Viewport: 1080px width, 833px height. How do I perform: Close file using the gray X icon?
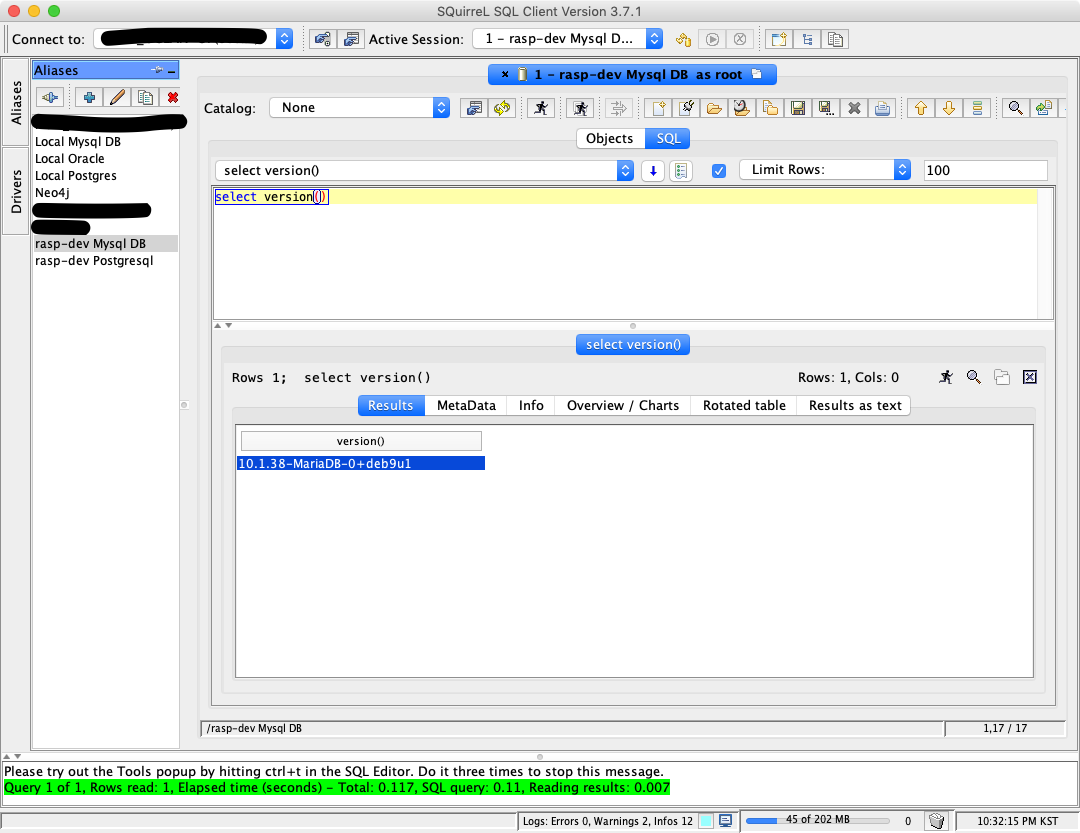pos(854,108)
